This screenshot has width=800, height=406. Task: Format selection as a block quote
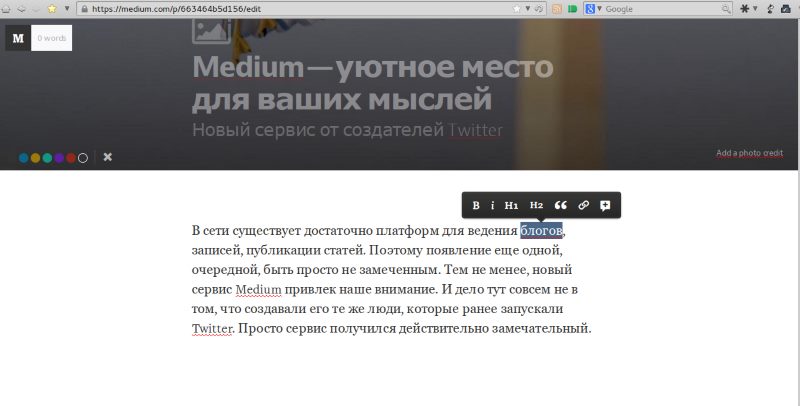(x=561, y=205)
